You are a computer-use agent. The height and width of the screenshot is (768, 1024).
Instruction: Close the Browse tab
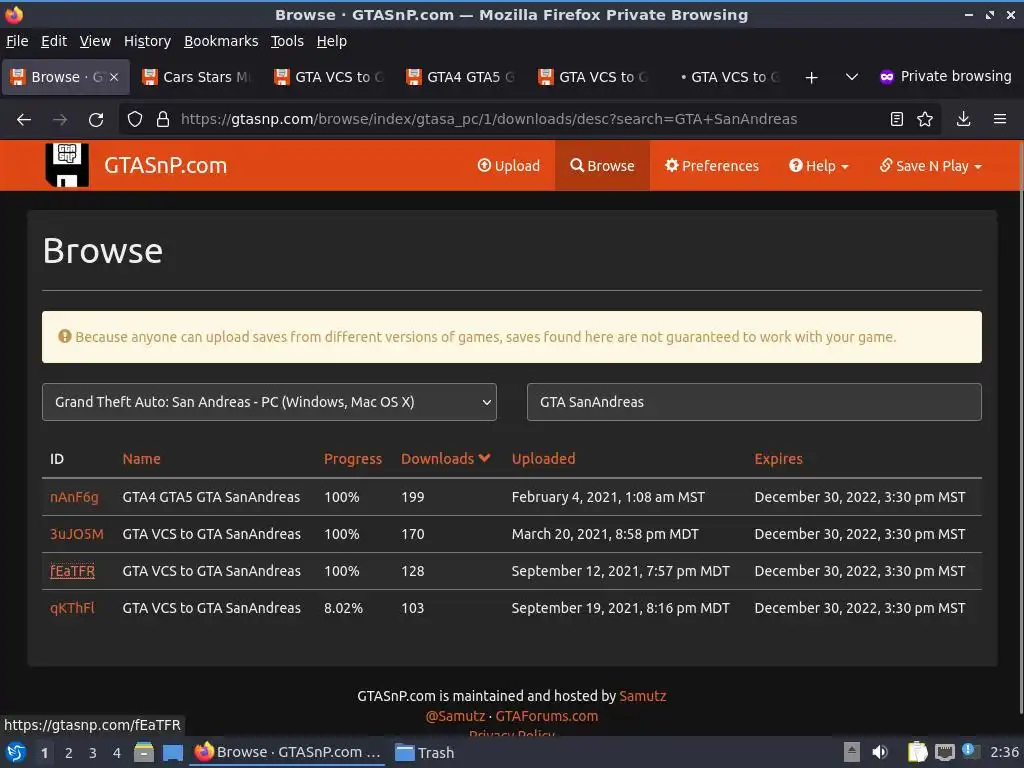coord(114,77)
